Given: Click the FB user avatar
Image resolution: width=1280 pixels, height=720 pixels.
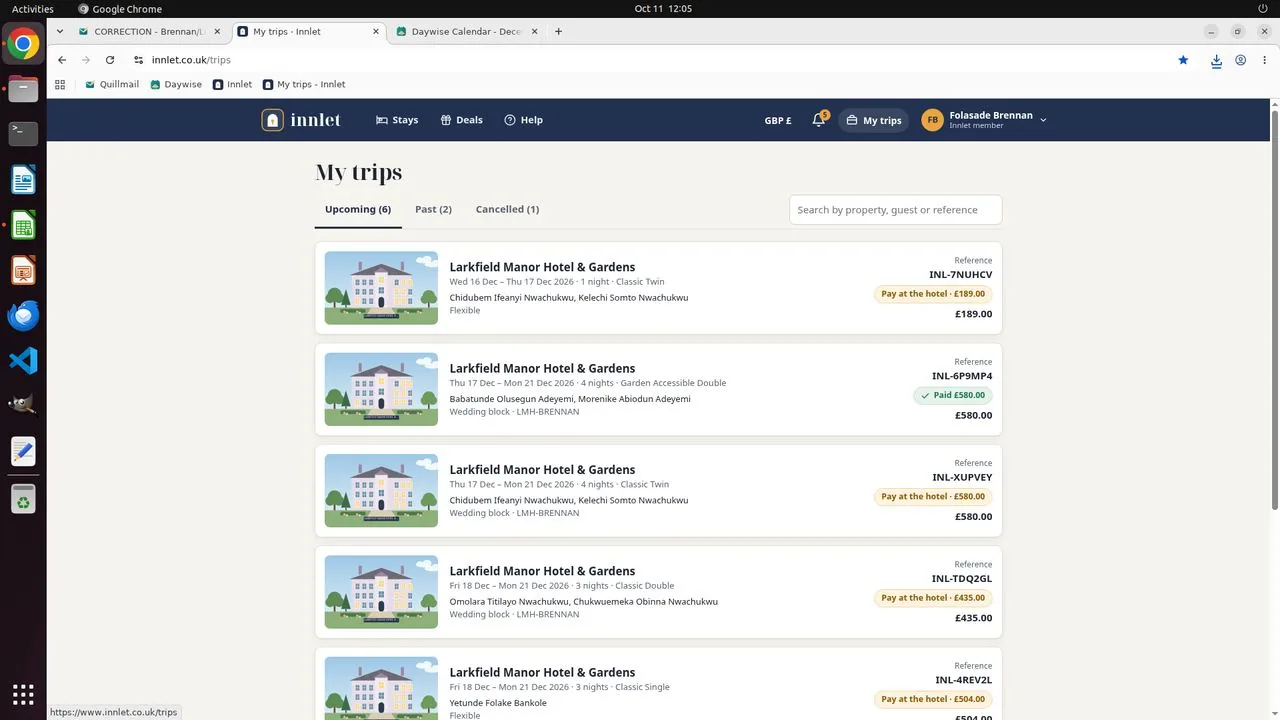Looking at the screenshot, I should [x=932, y=120].
